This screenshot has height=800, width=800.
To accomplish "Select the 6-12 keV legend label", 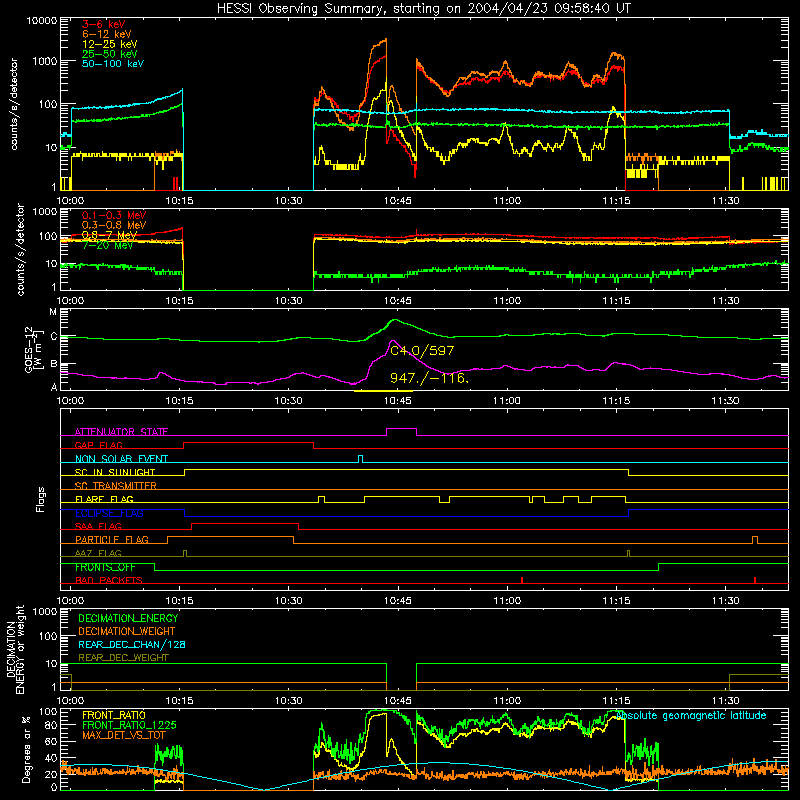I will (107, 34).
